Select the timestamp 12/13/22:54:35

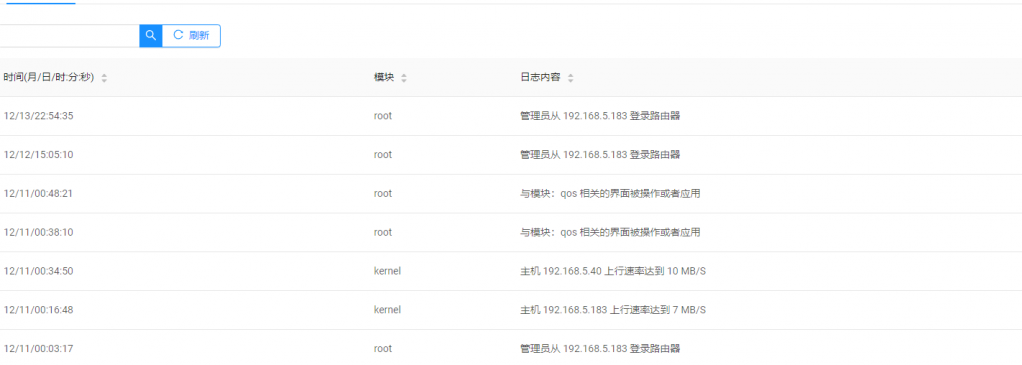tap(38, 116)
